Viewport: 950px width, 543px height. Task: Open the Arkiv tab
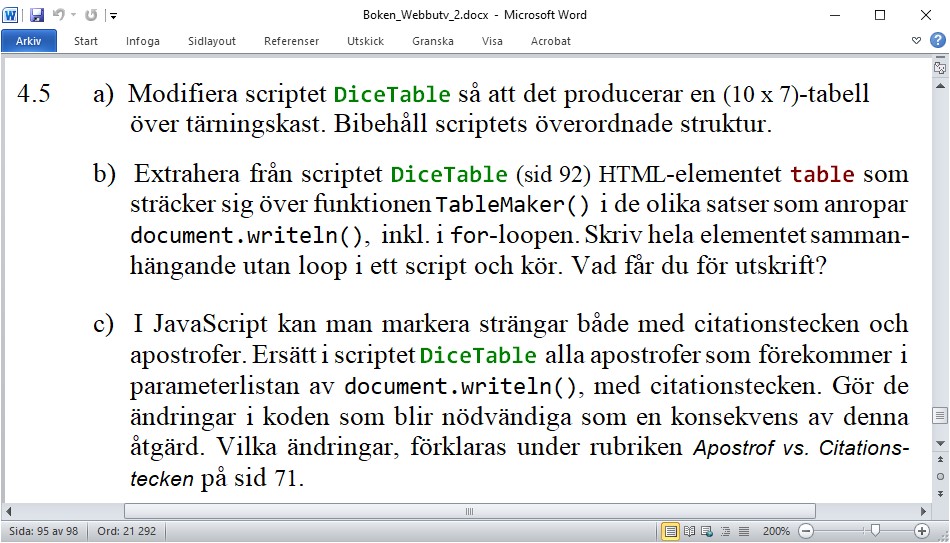pos(29,41)
